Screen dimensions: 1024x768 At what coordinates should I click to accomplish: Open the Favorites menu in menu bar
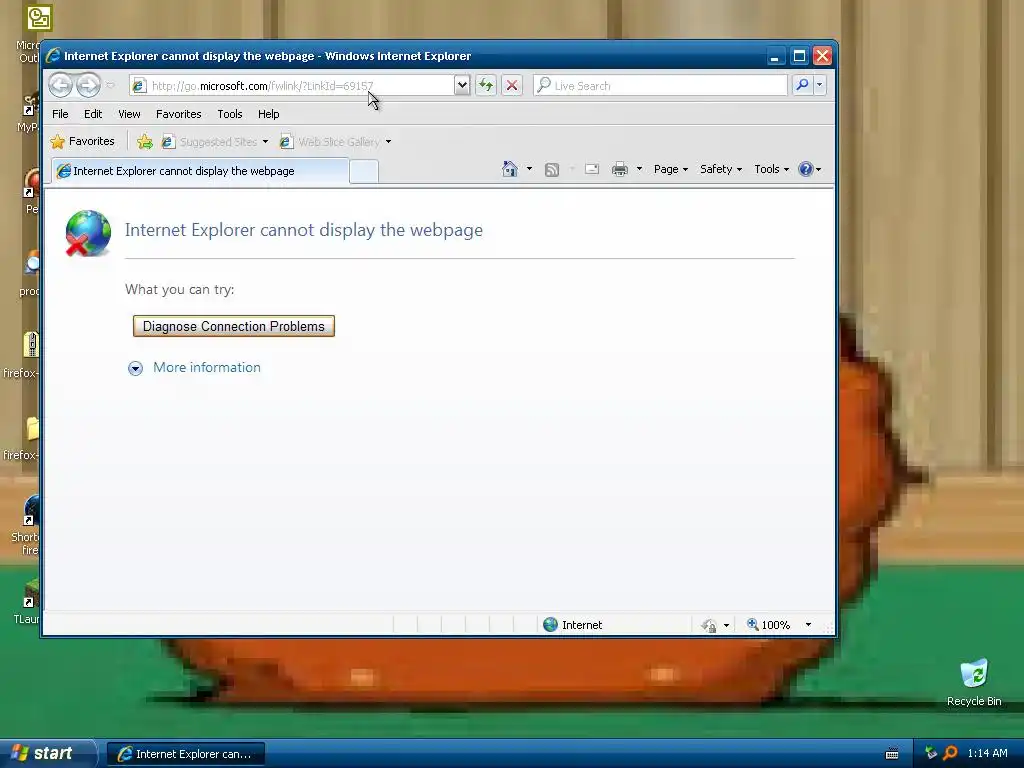point(178,114)
